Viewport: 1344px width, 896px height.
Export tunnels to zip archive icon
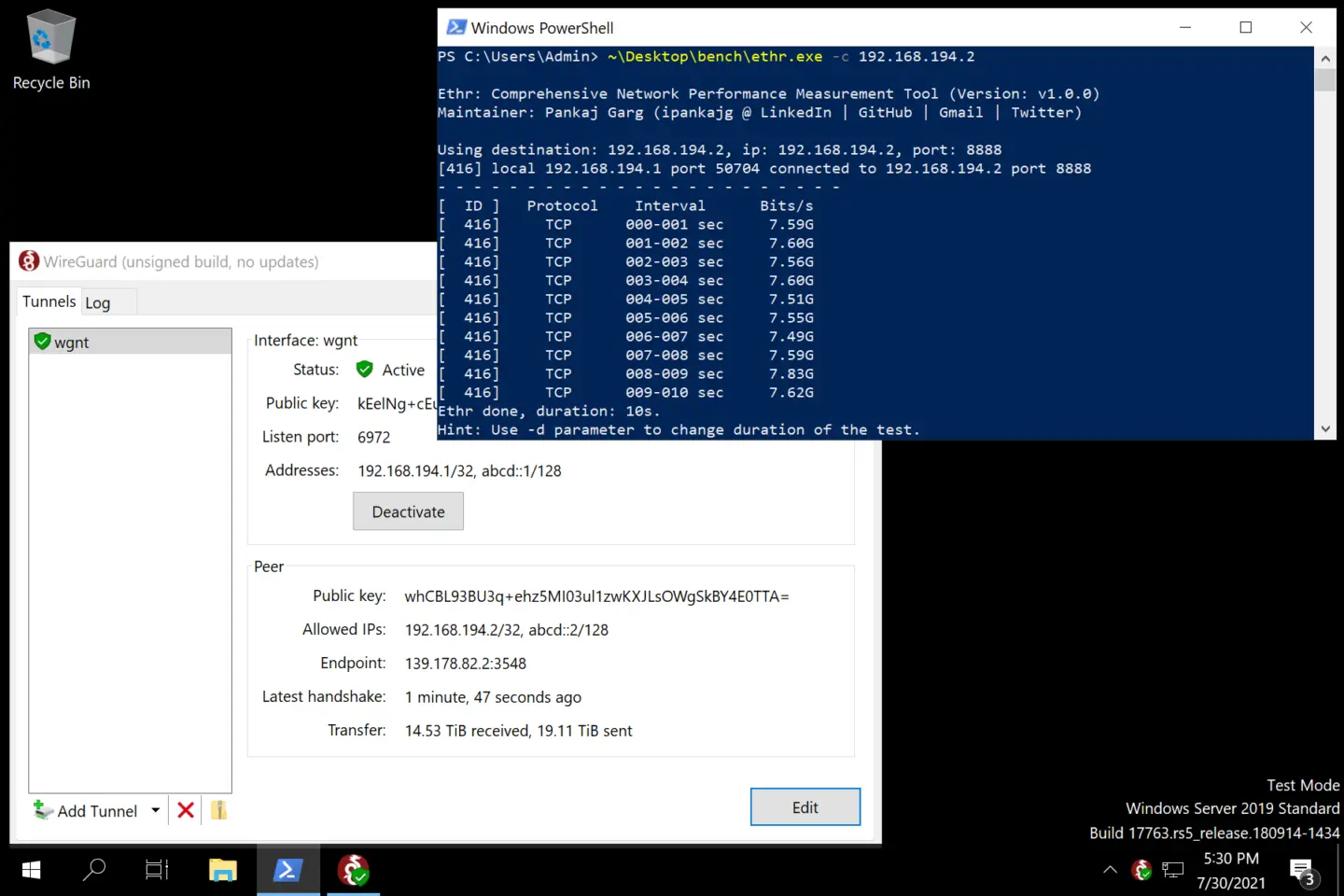[218, 810]
